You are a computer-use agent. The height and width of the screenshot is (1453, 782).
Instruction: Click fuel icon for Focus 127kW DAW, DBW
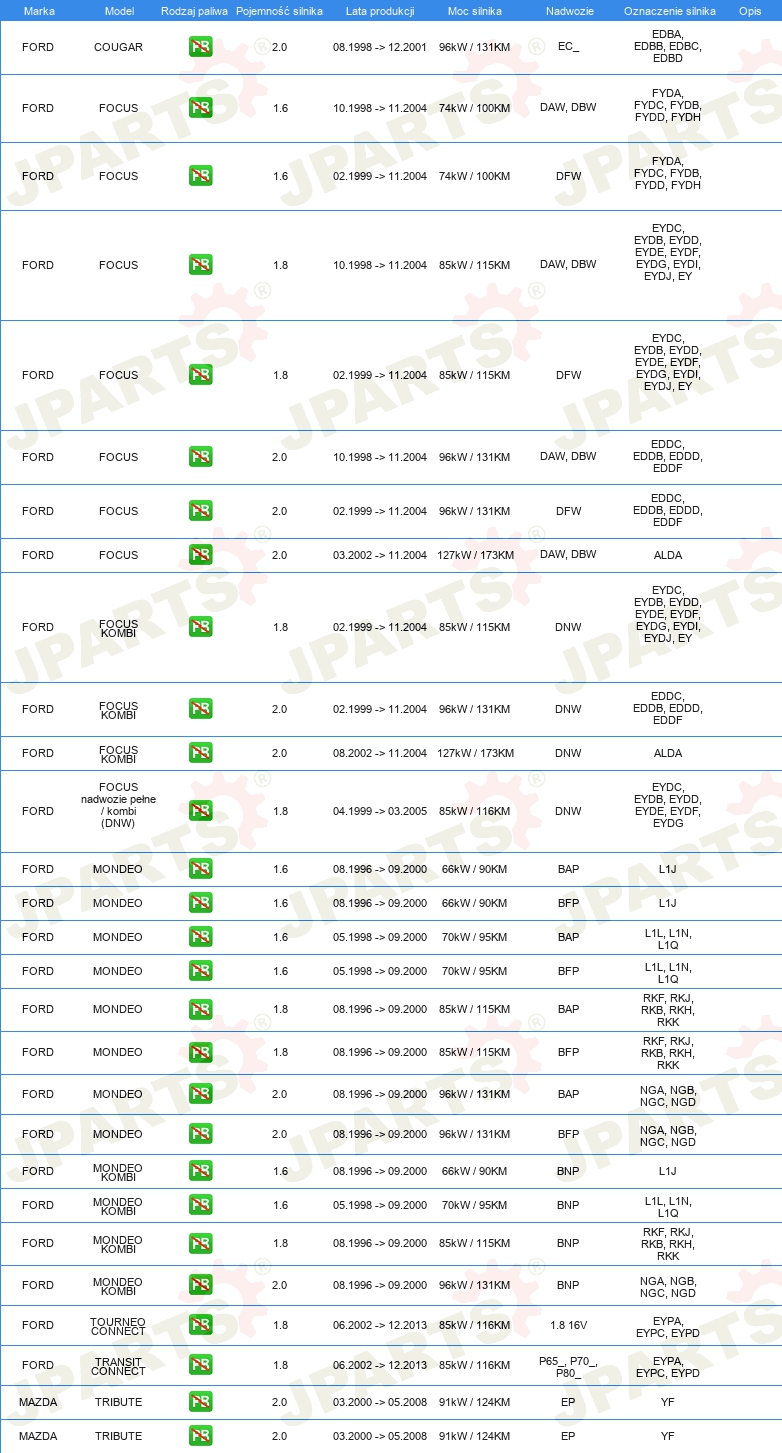[200, 555]
